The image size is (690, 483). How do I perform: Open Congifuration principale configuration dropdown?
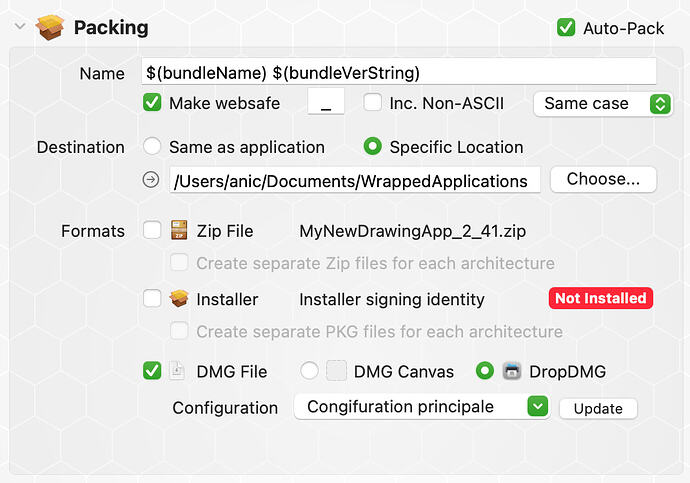click(422, 406)
